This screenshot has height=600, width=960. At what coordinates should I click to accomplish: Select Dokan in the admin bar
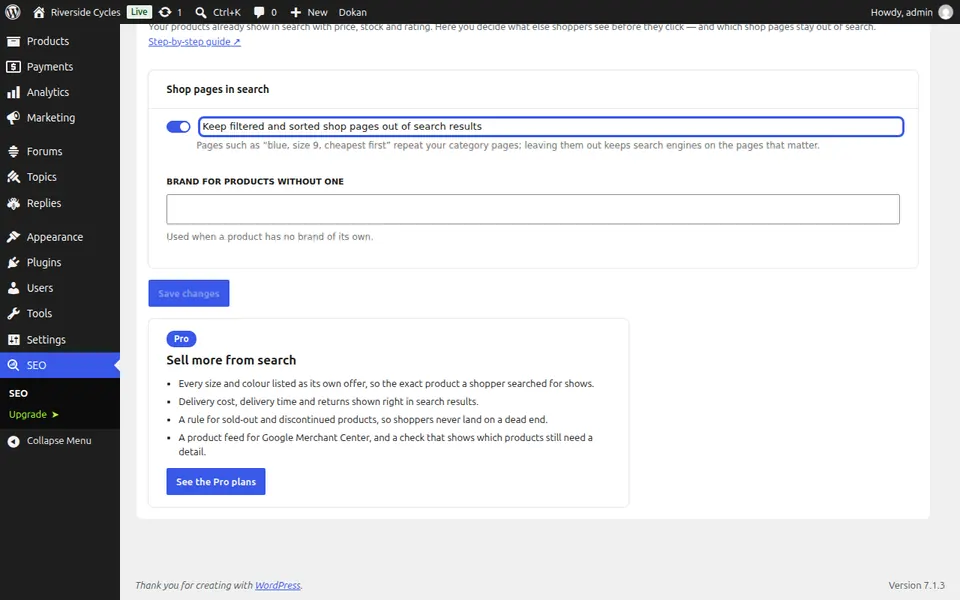point(353,12)
